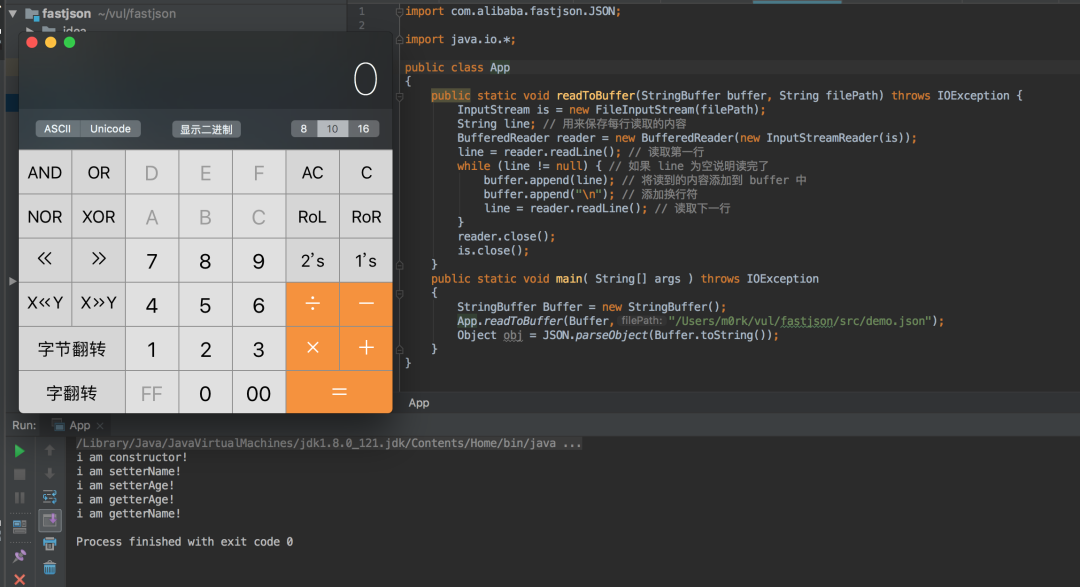Click digit 3 on the calculator keypad
Viewport: 1080px width, 587px height.
(x=259, y=349)
